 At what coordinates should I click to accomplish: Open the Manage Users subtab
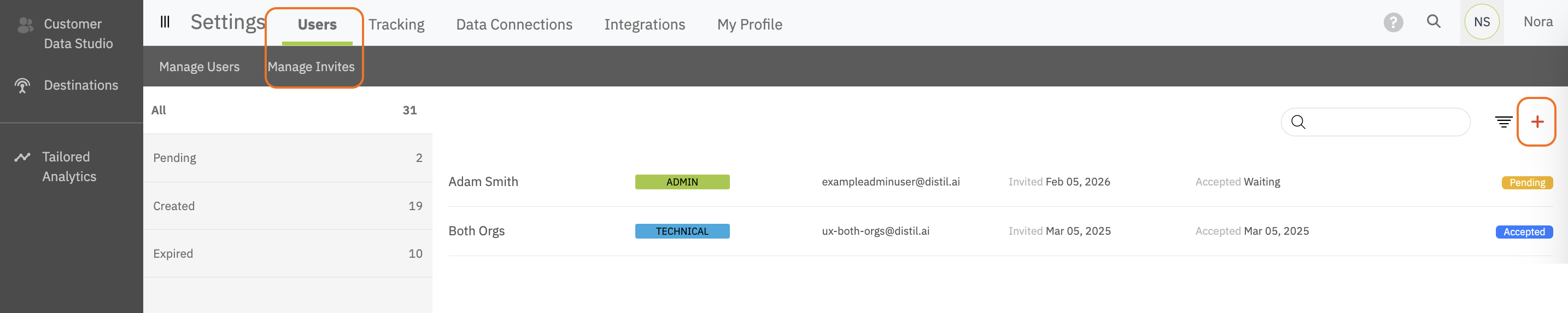[x=199, y=67]
